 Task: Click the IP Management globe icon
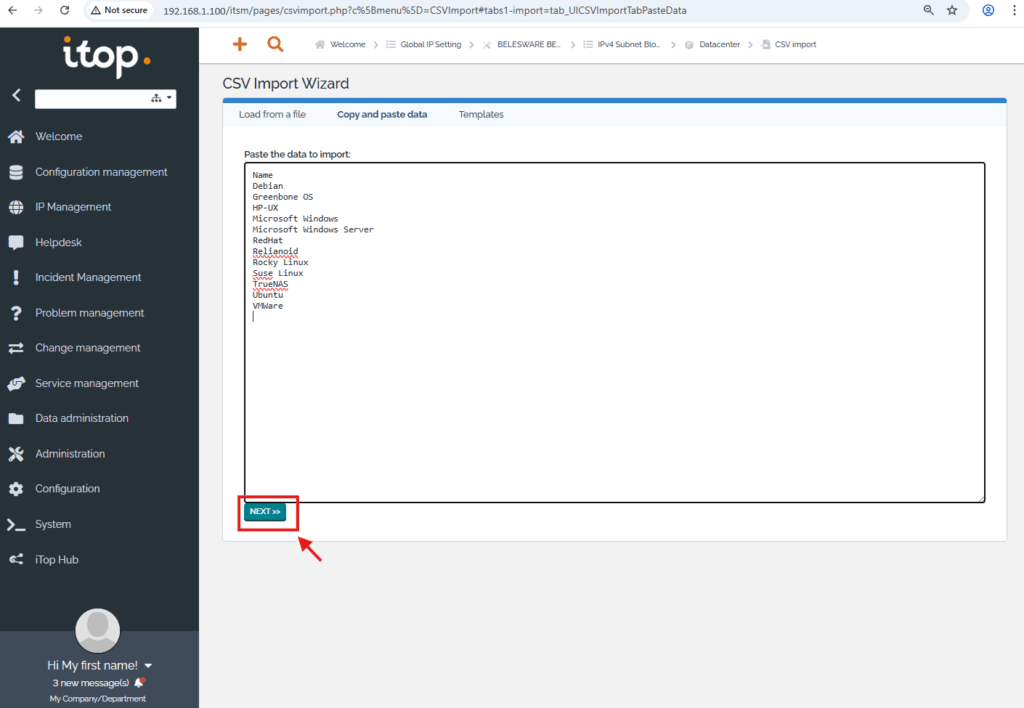click(x=16, y=207)
